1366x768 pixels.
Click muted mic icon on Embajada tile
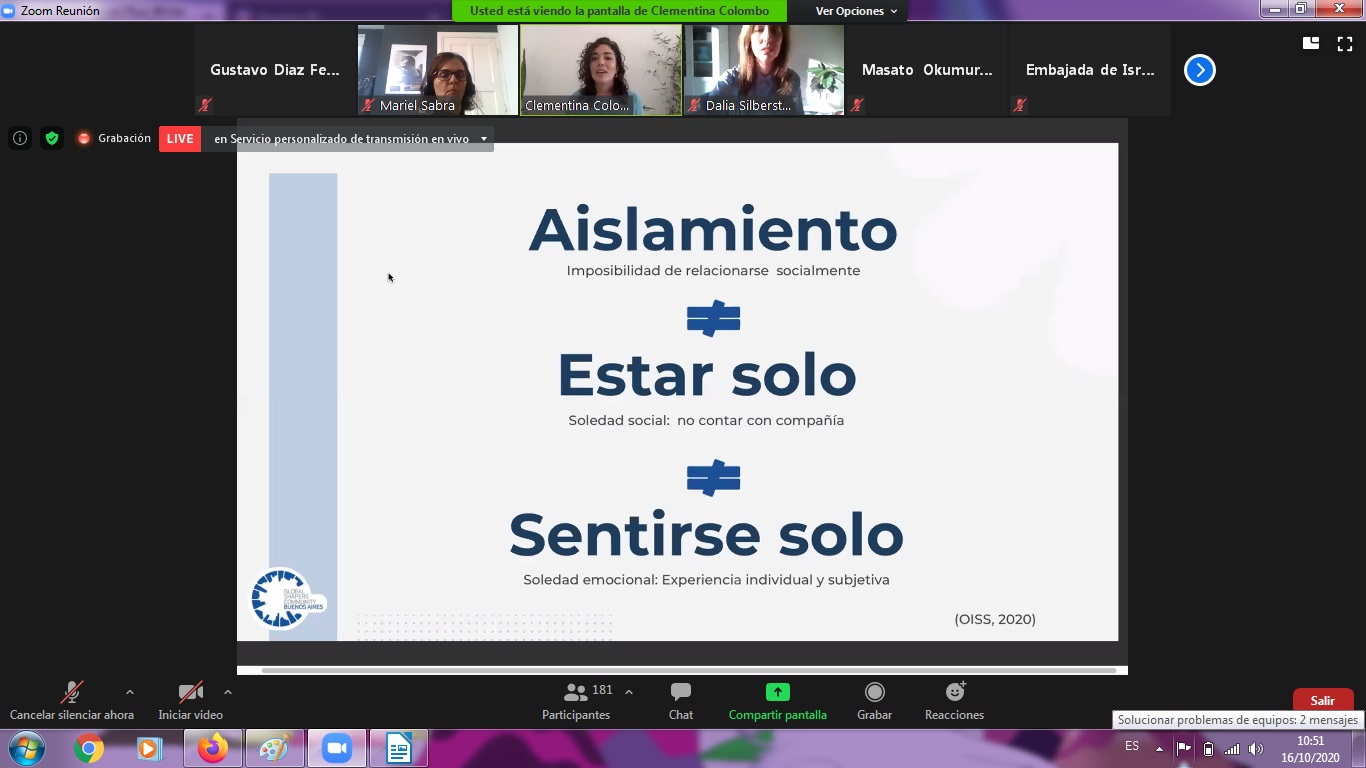[x=1020, y=105]
